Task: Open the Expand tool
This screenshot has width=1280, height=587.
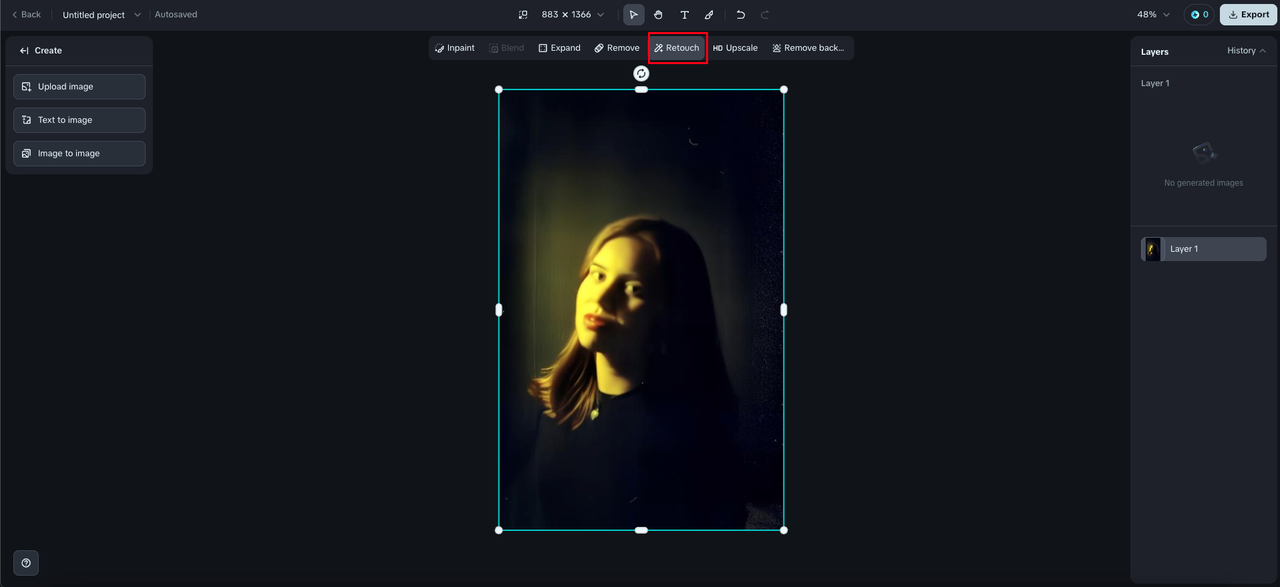Action: tap(559, 48)
